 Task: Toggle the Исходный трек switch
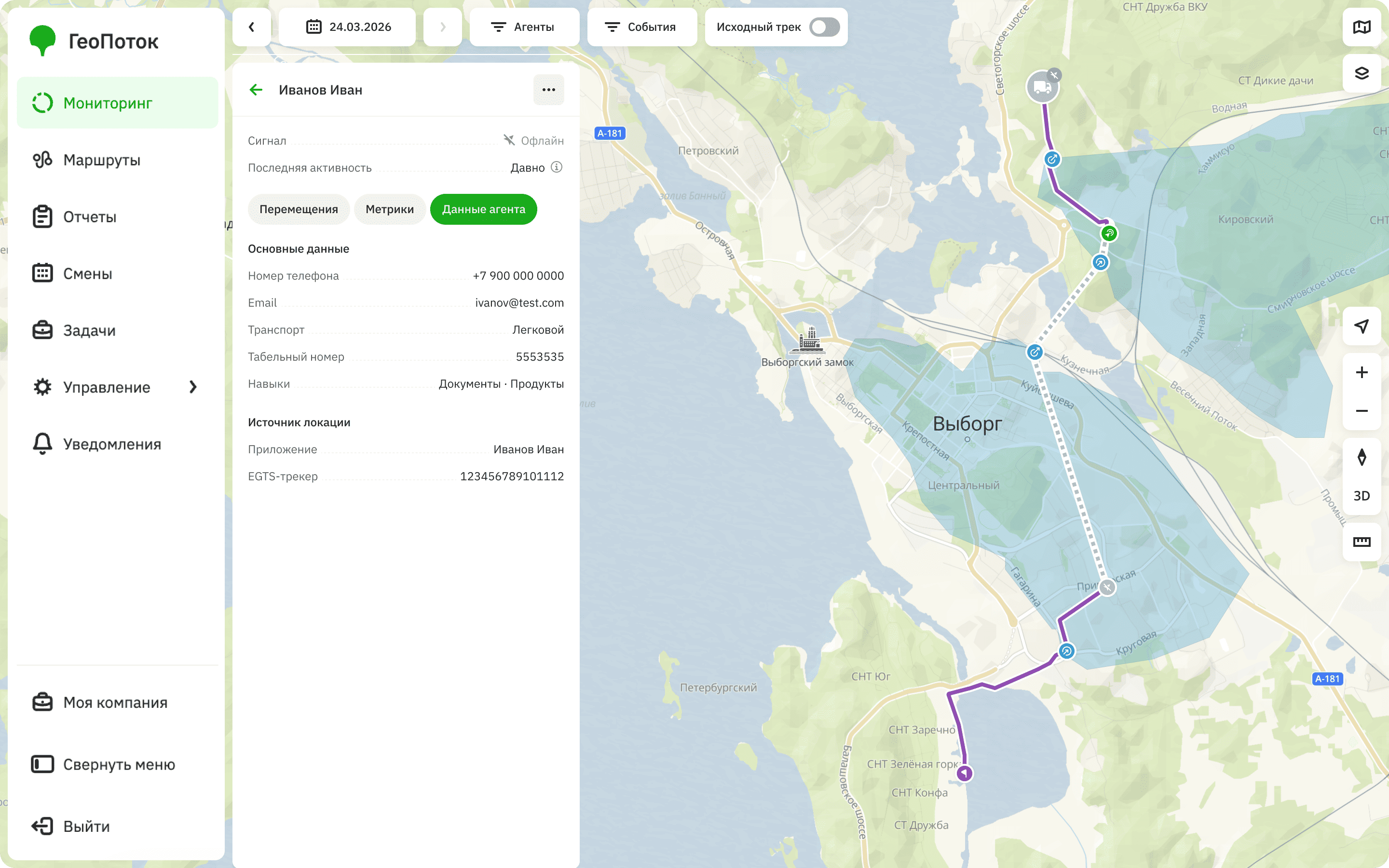824,27
